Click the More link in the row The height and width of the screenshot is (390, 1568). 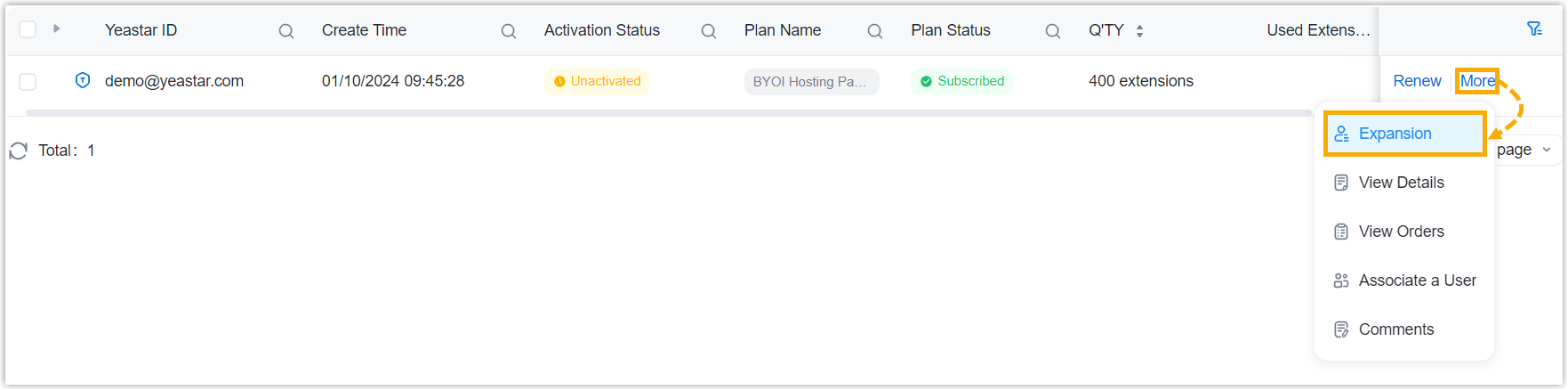1477,81
